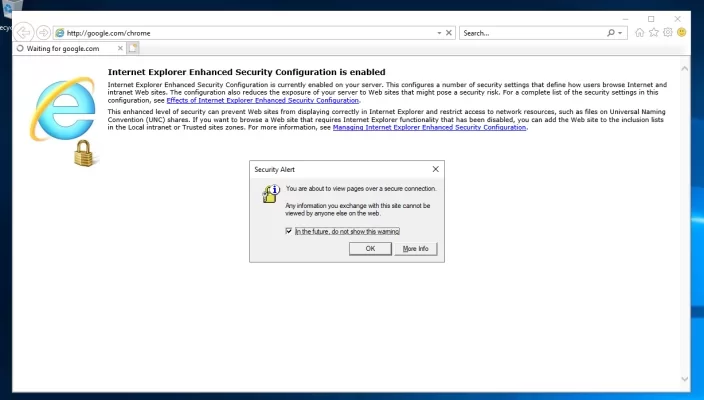Viewport: 704px width, 400px height.
Task: Open 'Managing Internet Explorer Enhanced Security Configuration' link
Action: tap(429, 127)
